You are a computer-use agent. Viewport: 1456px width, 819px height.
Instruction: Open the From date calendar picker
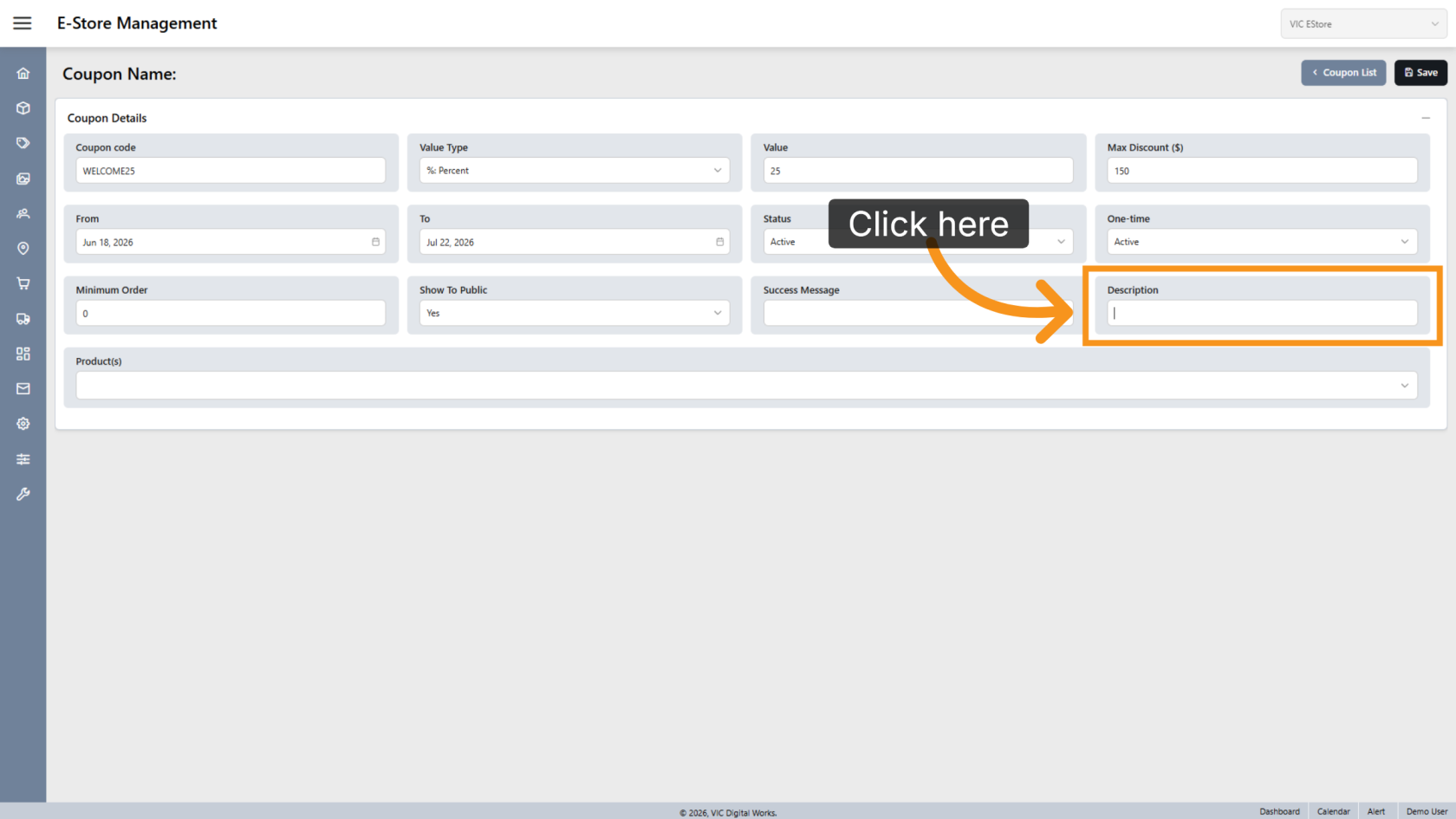pos(375,242)
